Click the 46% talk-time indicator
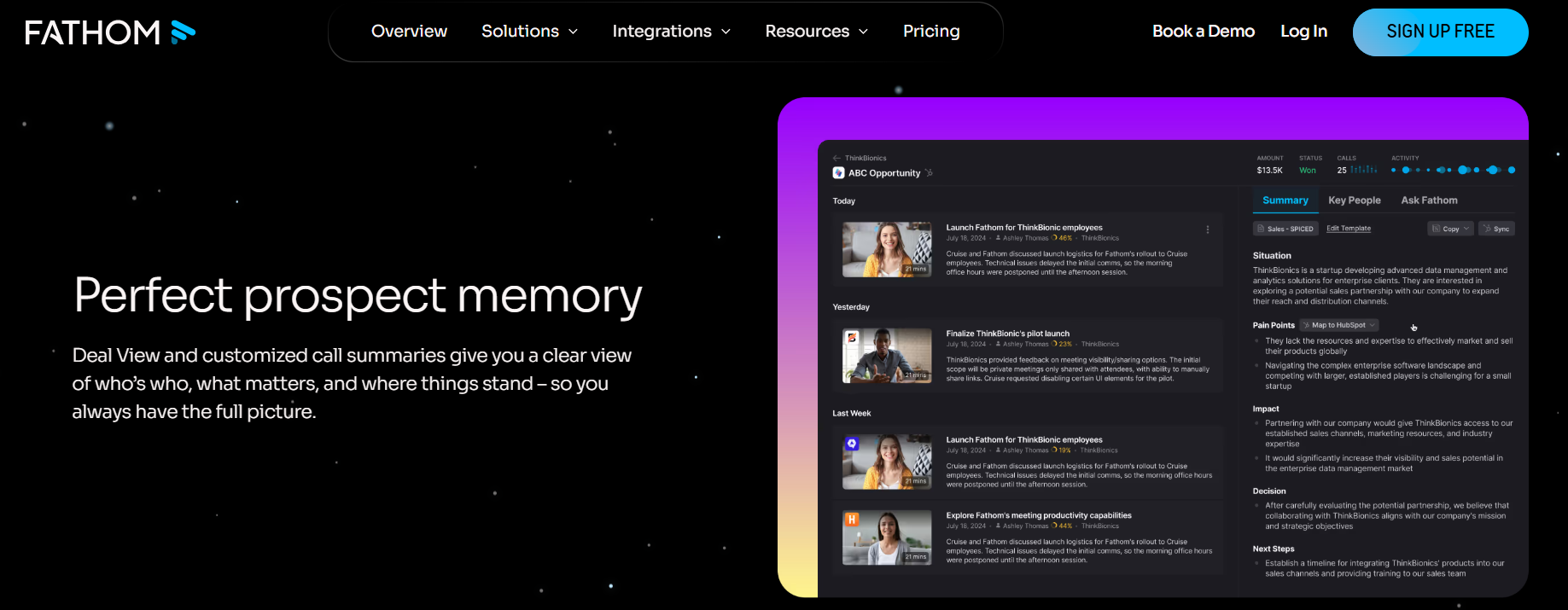Viewport: 1568px width, 610px height. coord(1062,238)
